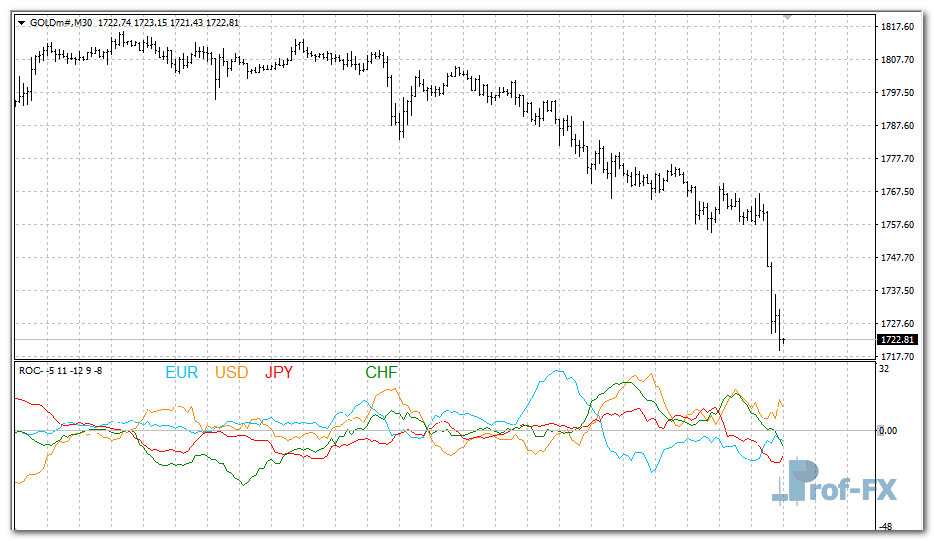Select the 1717.70 price at axis bottom
The image size is (934, 541).
click(896, 356)
